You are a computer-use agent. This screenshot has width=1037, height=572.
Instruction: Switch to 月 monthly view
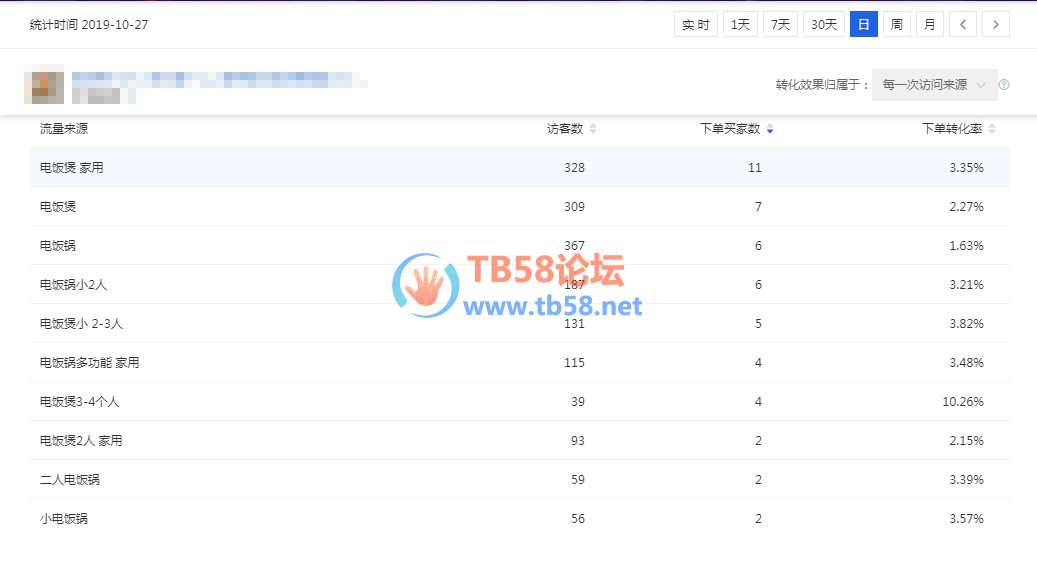930,25
